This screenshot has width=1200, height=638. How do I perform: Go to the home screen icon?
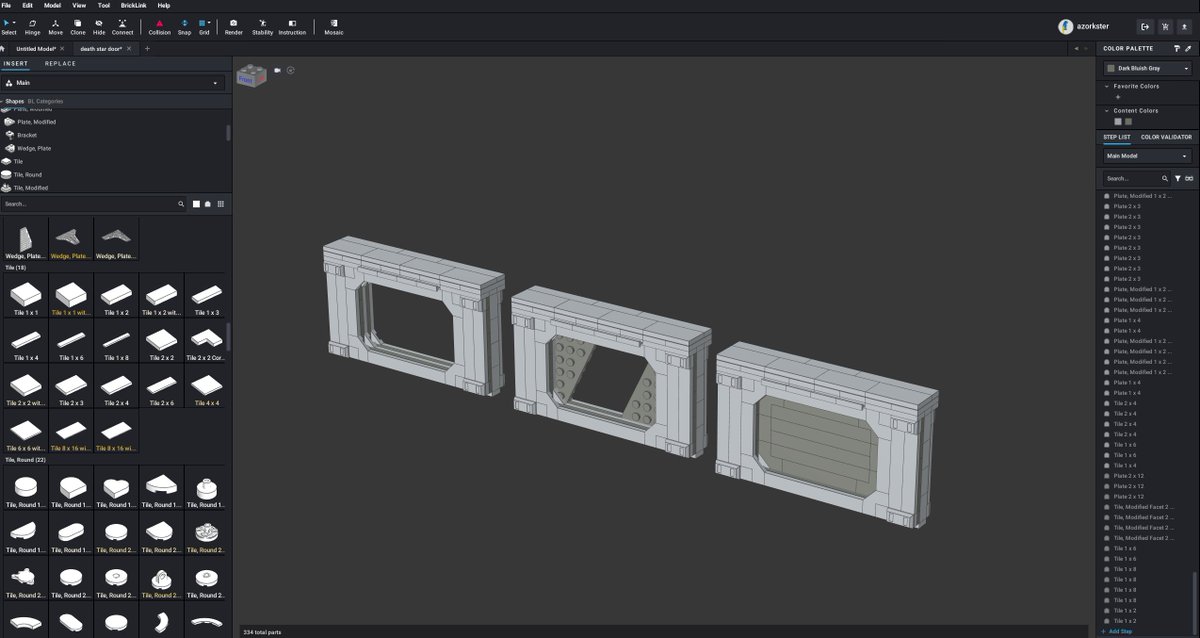click(4, 48)
